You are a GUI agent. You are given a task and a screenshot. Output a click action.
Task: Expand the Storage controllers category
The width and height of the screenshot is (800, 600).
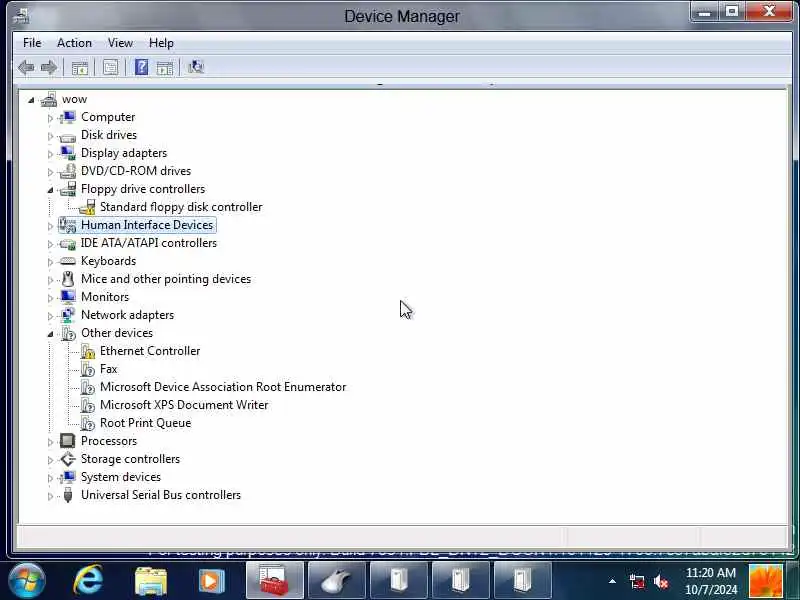click(x=50, y=460)
